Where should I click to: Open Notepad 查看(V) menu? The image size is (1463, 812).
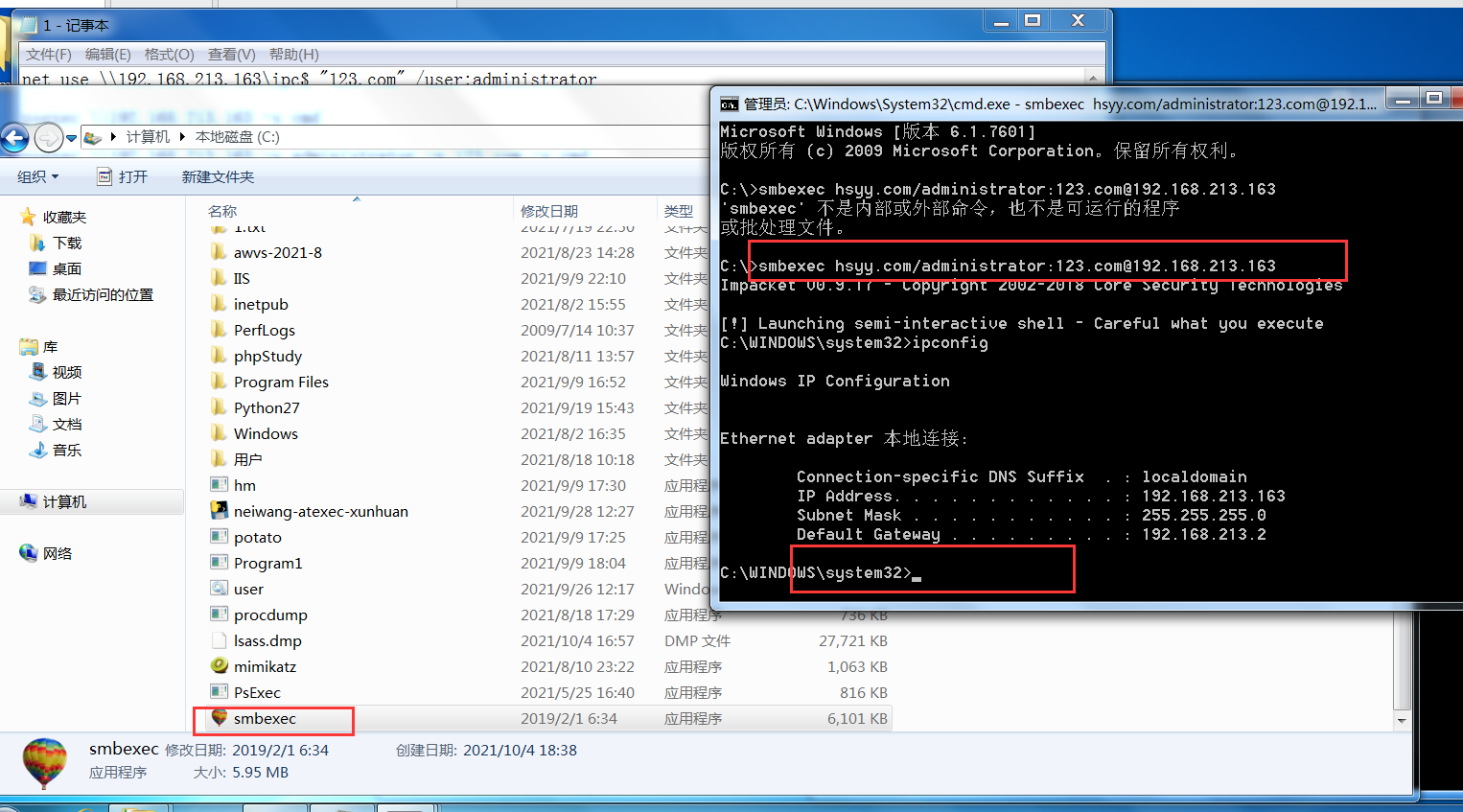pos(231,55)
